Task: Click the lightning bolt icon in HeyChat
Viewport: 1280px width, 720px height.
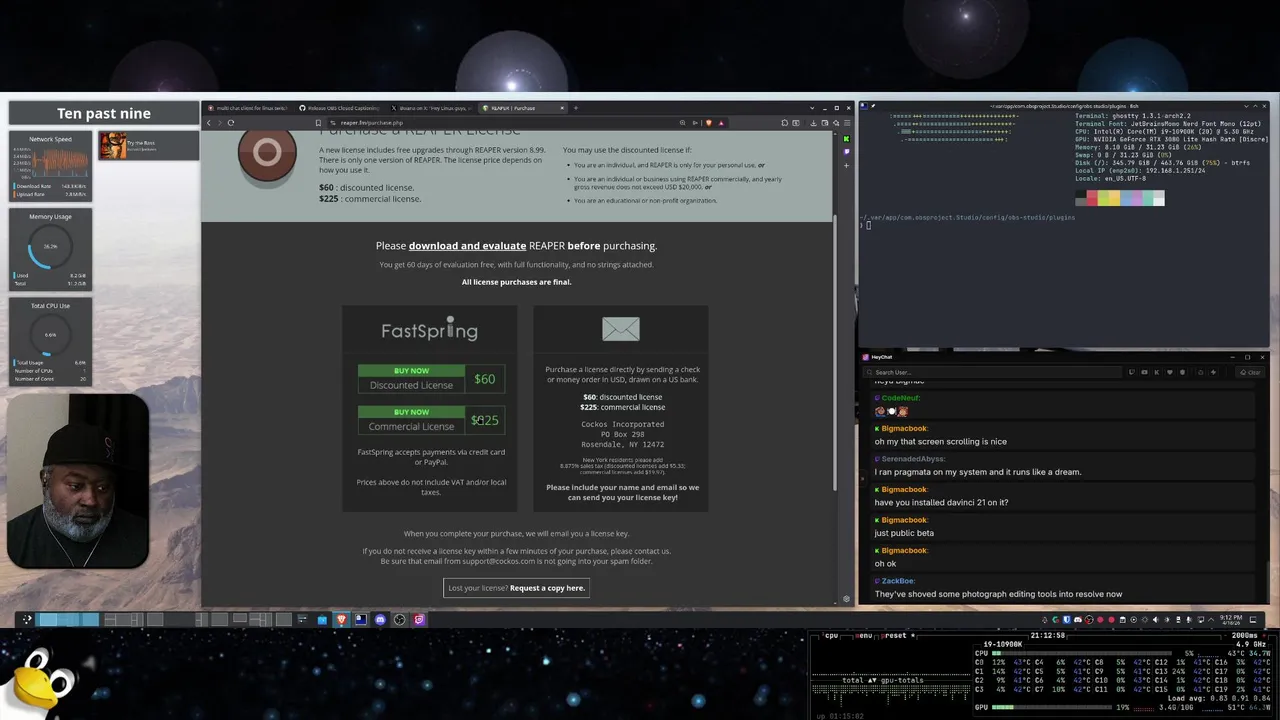Action: (x=1213, y=372)
